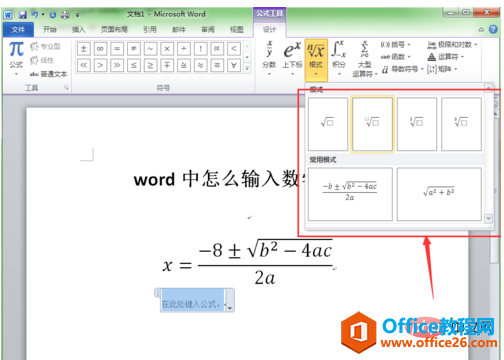Insert the less-than < symbol
This screenshot has height=360, width=504.
234,49
